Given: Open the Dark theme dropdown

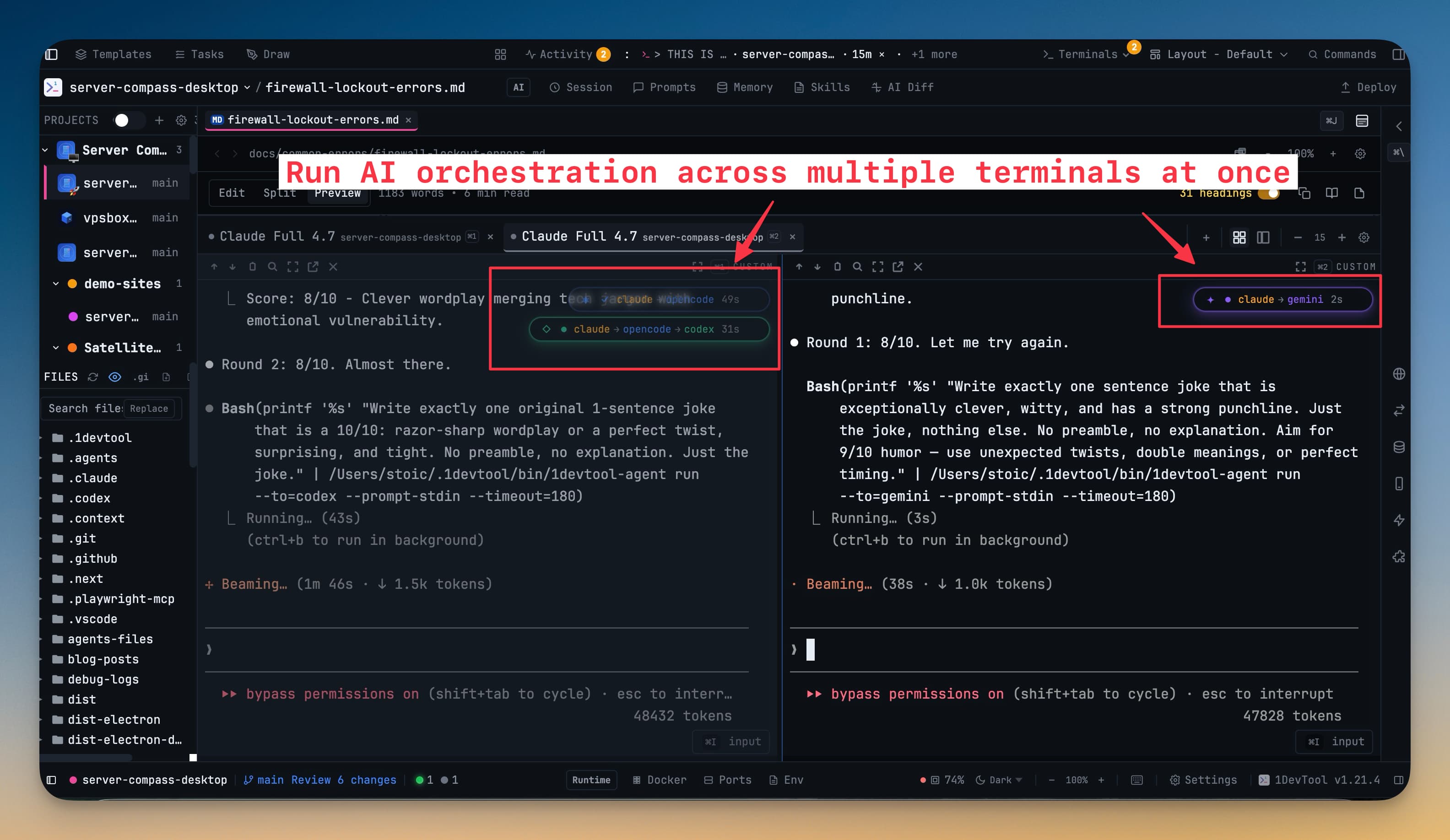Looking at the screenshot, I should pyautogui.click(x=999, y=780).
